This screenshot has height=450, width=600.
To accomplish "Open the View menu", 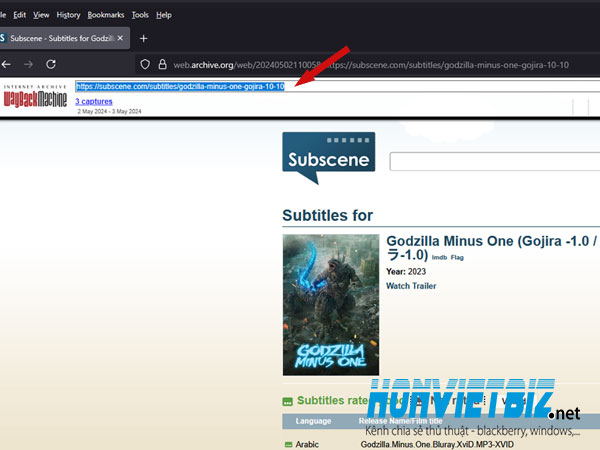I will point(41,15).
